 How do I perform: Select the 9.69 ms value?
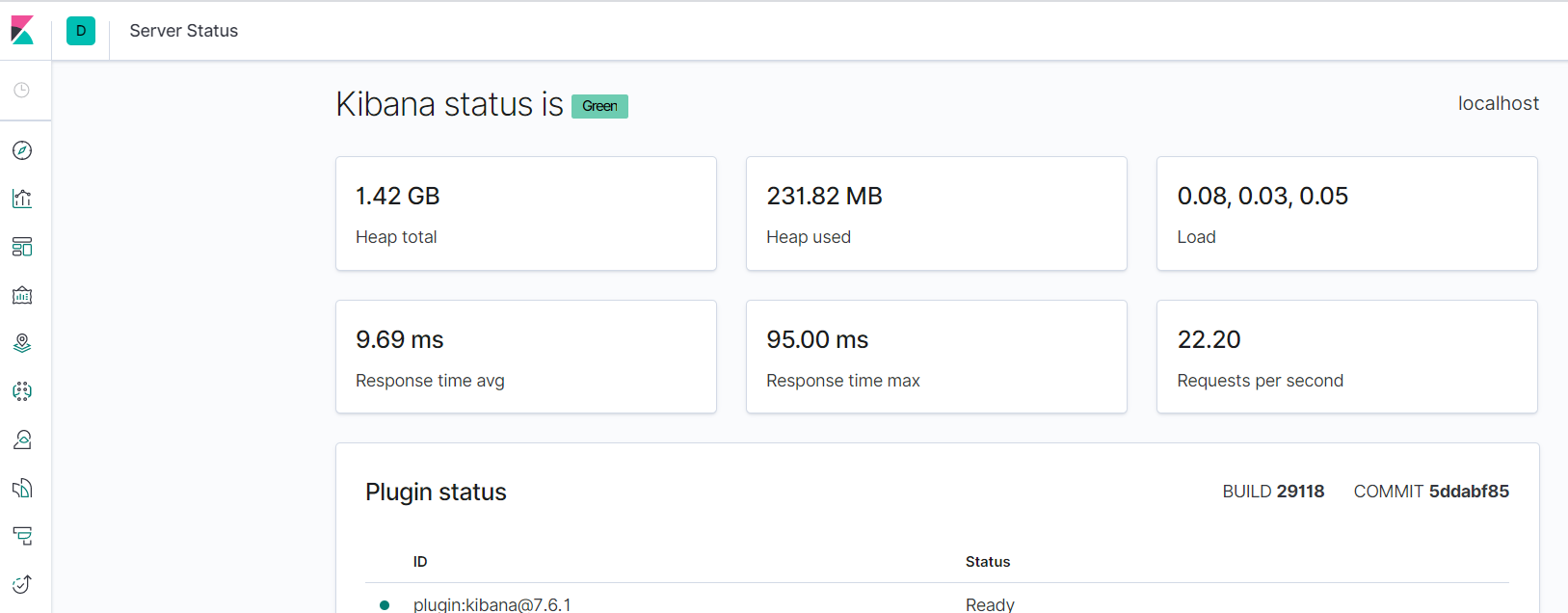coord(400,339)
